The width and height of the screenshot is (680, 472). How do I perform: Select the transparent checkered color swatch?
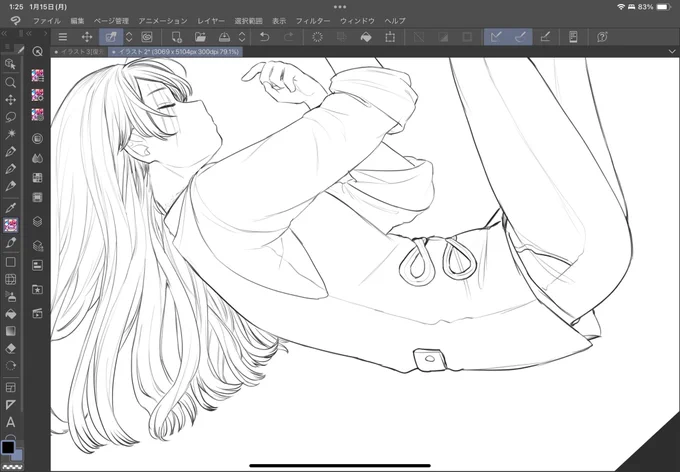coord(13,467)
